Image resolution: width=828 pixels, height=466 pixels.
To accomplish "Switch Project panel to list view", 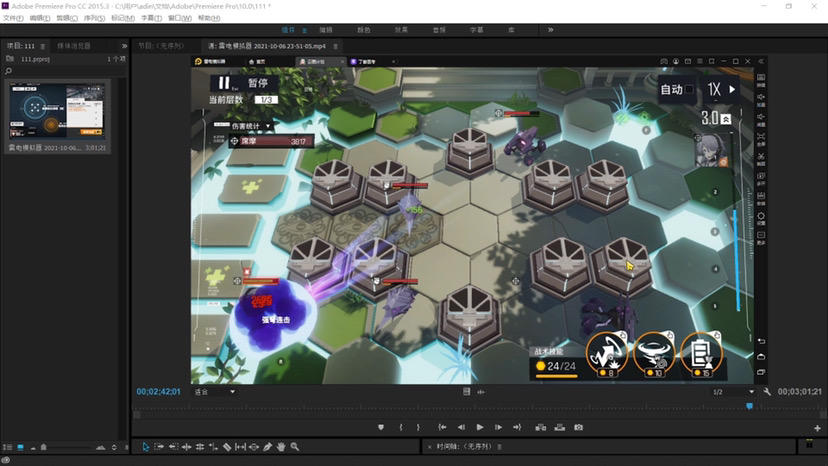I will (7, 448).
